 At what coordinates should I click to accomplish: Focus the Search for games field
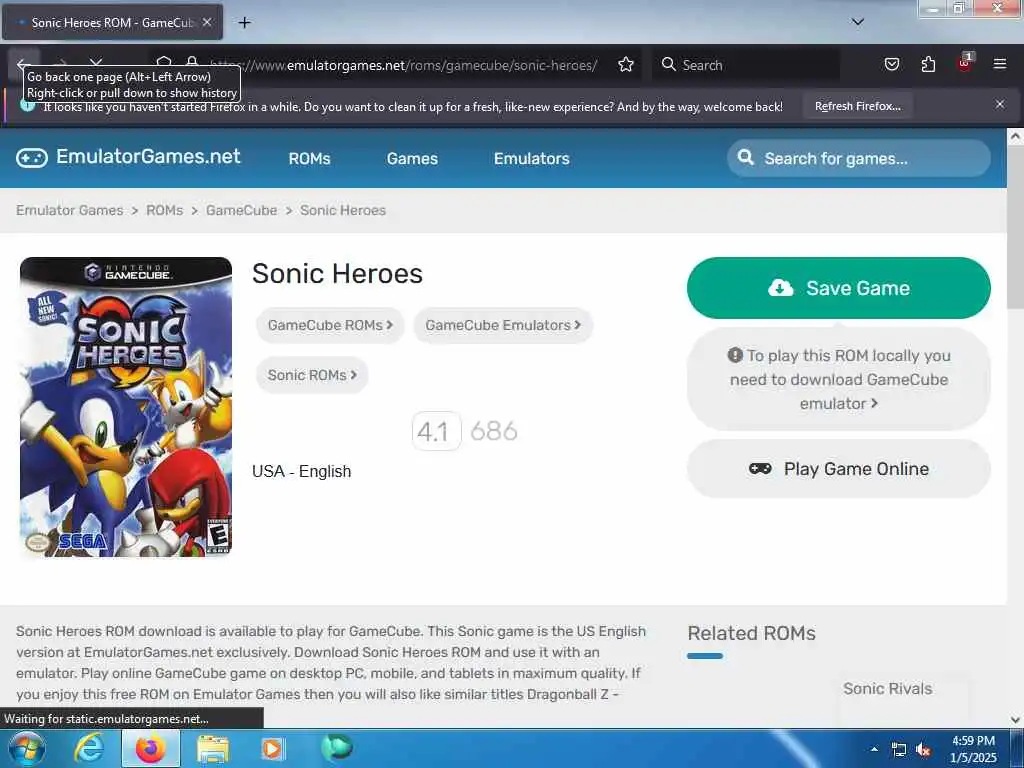click(859, 158)
